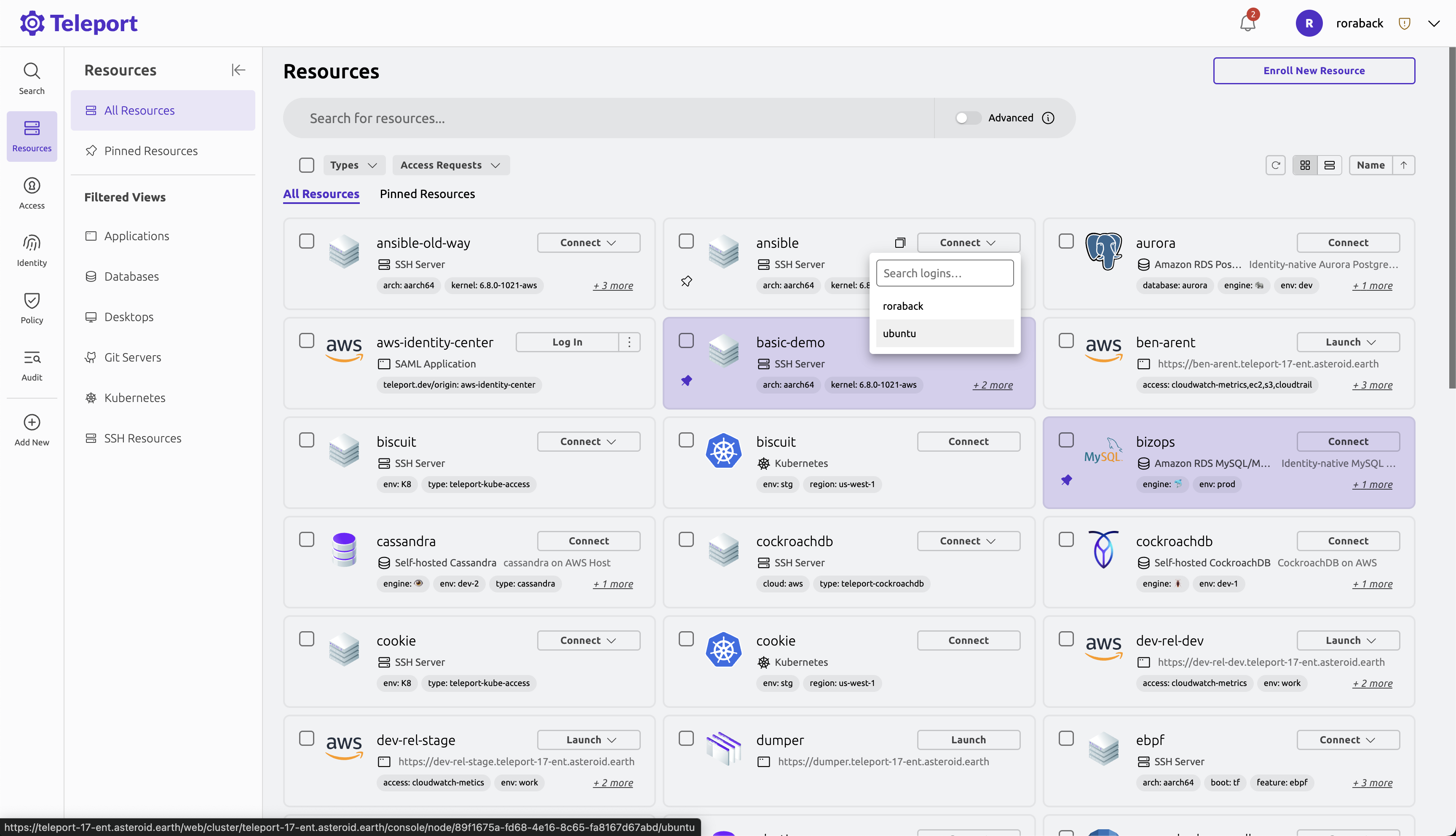This screenshot has height=836, width=1456.
Task: Switch to Pinned Resources tab
Action: tap(427, 194)
